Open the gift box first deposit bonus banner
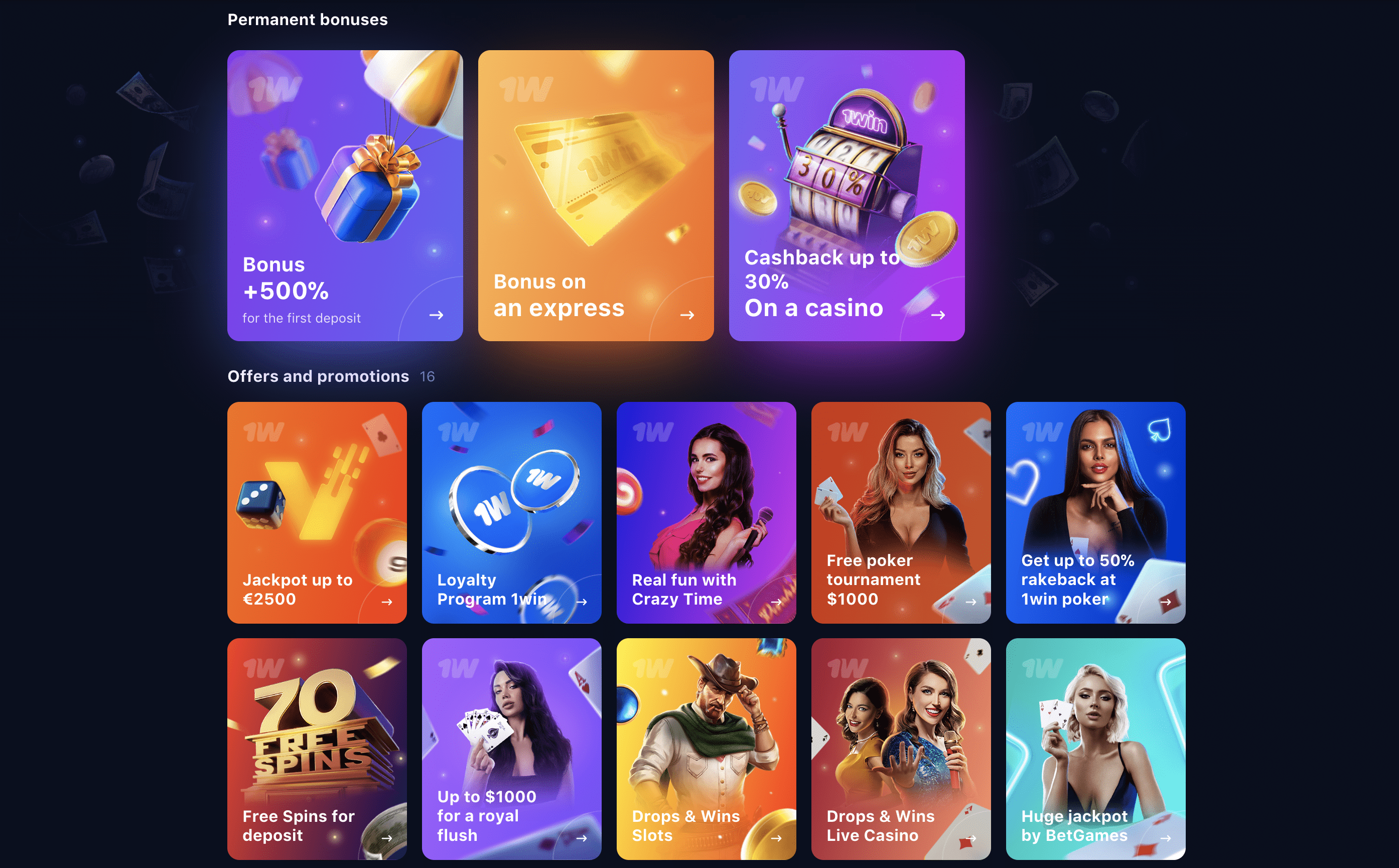The image size is (1399, 868). 345,195
